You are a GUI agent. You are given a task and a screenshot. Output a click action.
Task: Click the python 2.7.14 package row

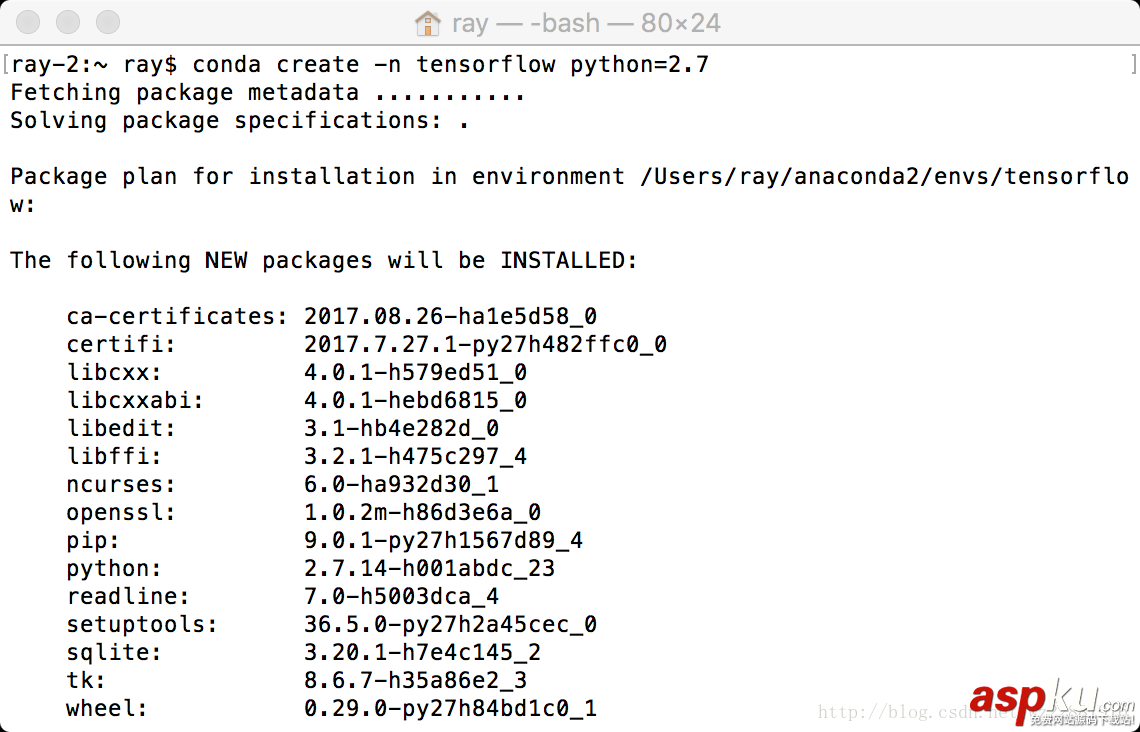[x=310, y=569]
